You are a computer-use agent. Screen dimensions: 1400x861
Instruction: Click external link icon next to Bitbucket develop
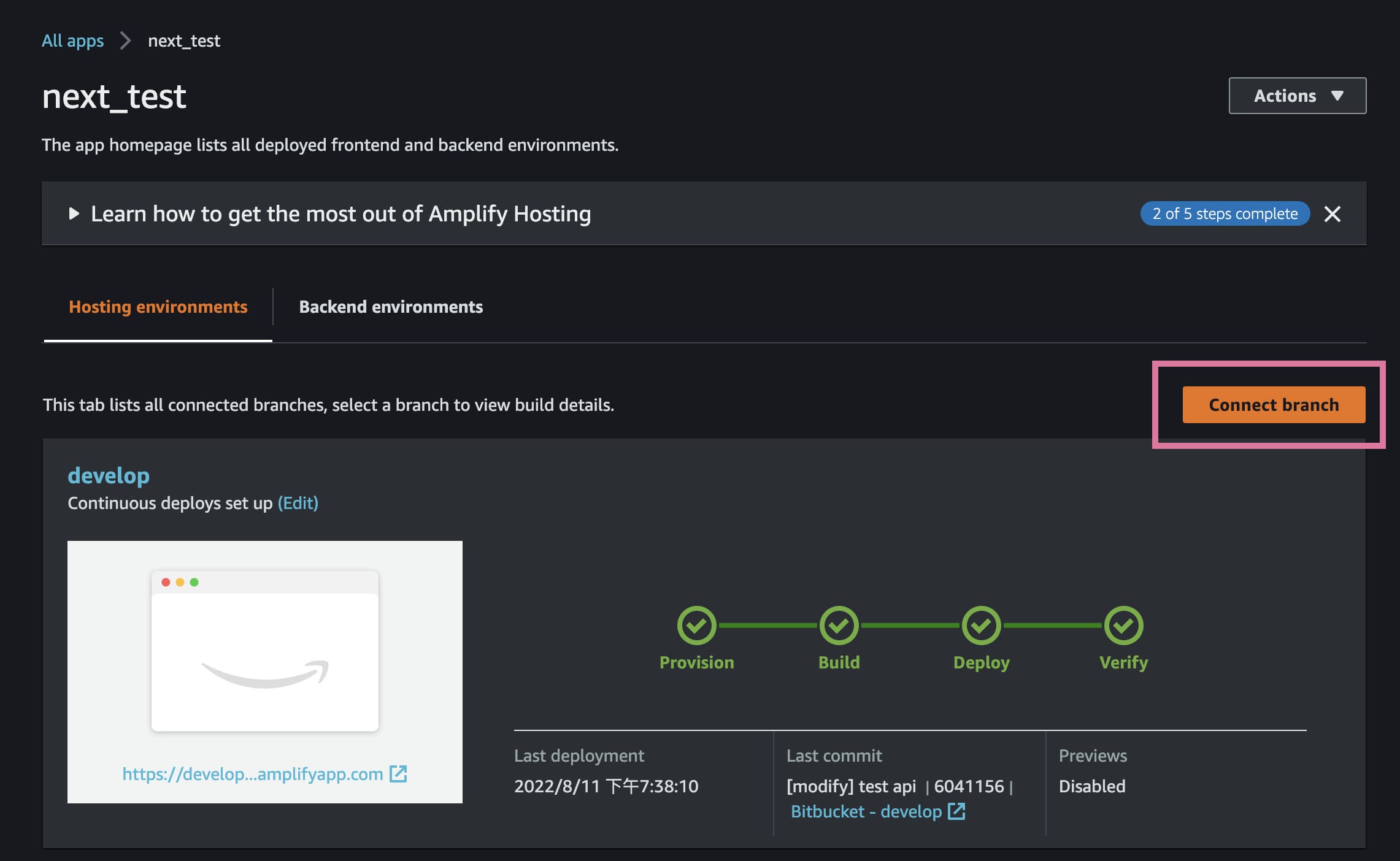click(956, 811)
